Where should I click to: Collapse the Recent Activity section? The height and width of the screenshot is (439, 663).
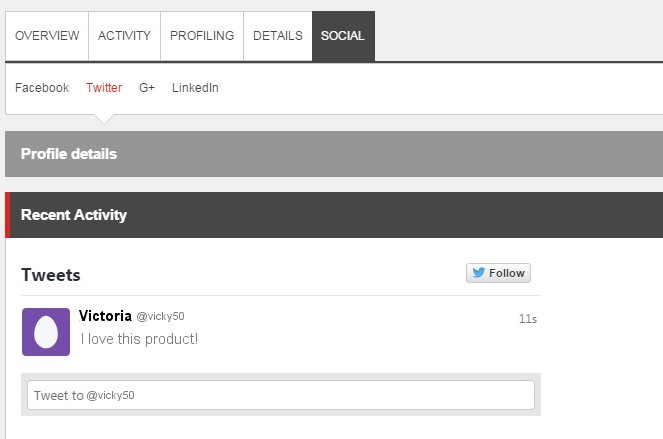click(334, 215)
